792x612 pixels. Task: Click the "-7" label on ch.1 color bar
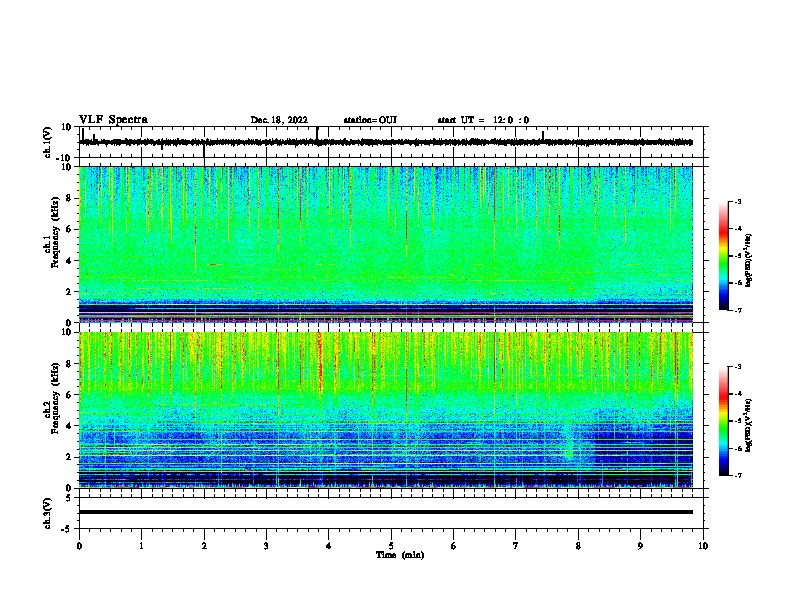pyautogui.click(x=738, y=310)
